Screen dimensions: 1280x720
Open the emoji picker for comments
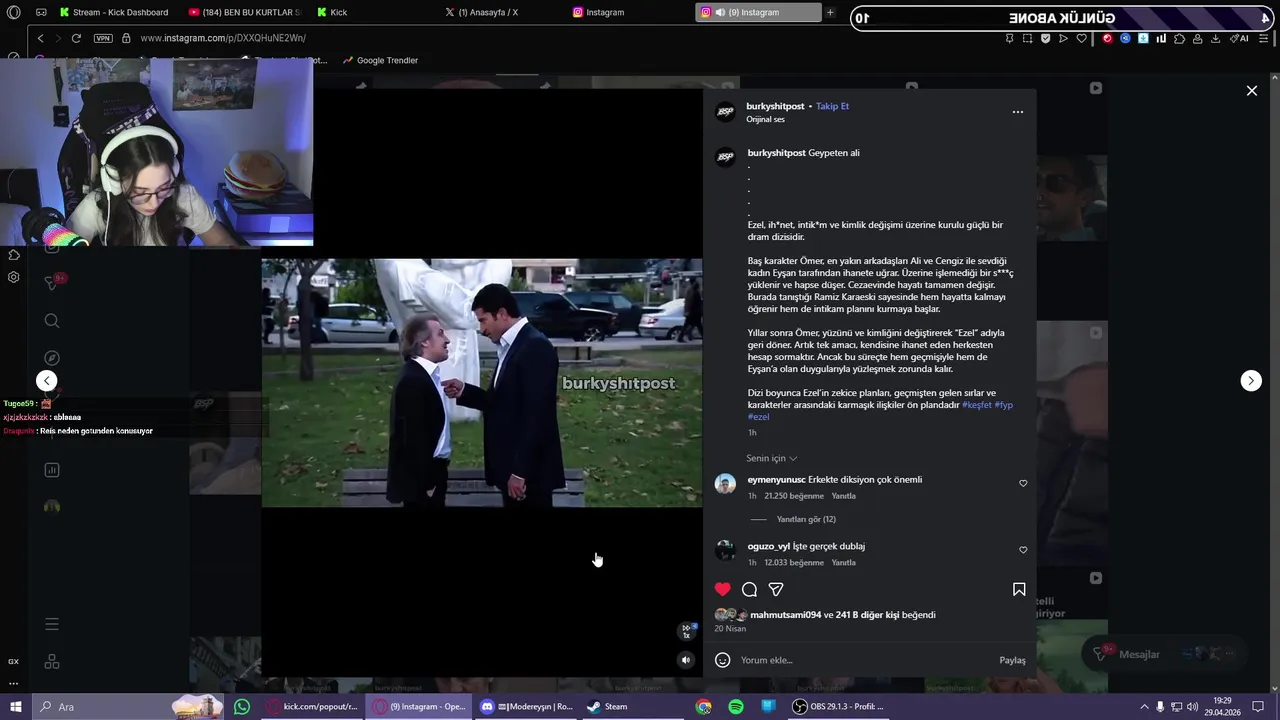tap(723, 660)
